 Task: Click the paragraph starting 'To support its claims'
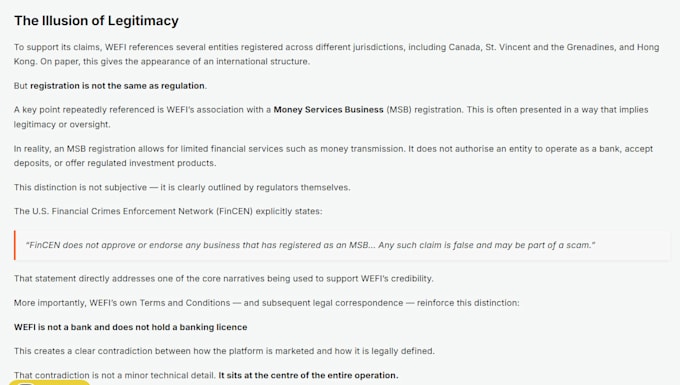337,54
